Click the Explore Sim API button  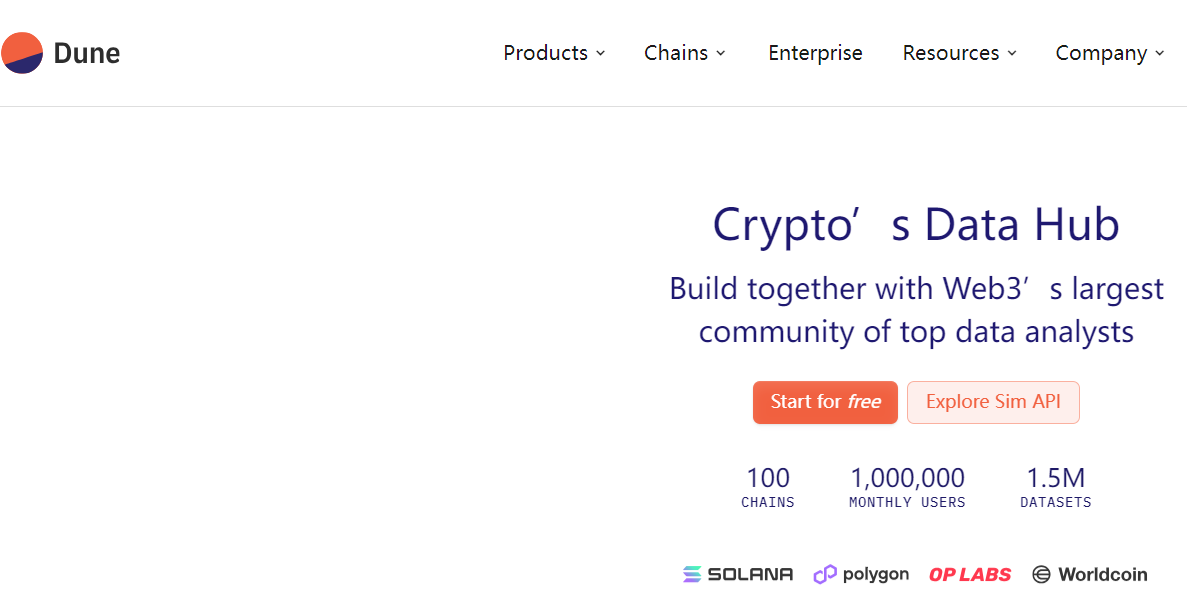coord(993,402)
